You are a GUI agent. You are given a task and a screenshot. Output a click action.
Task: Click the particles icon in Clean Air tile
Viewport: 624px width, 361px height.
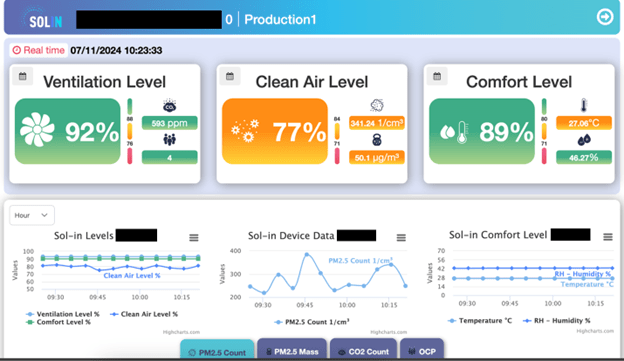coord(246,131)
